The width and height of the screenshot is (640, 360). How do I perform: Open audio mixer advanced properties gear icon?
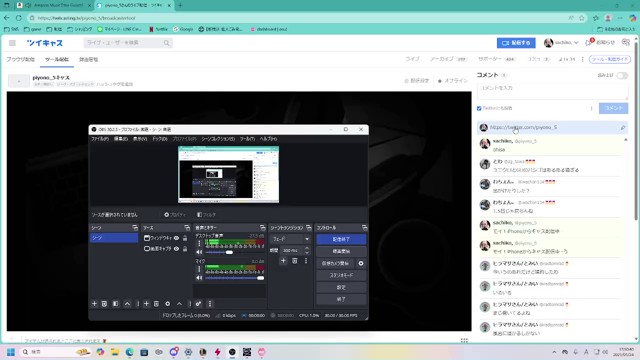click(198, 304)
